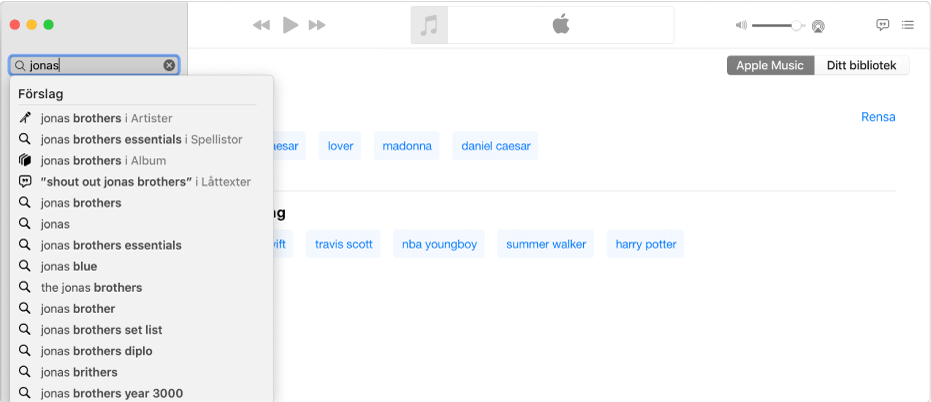931x402 pixels.
Task: Click the Rensa link
Action: click(x=878, y=117)
